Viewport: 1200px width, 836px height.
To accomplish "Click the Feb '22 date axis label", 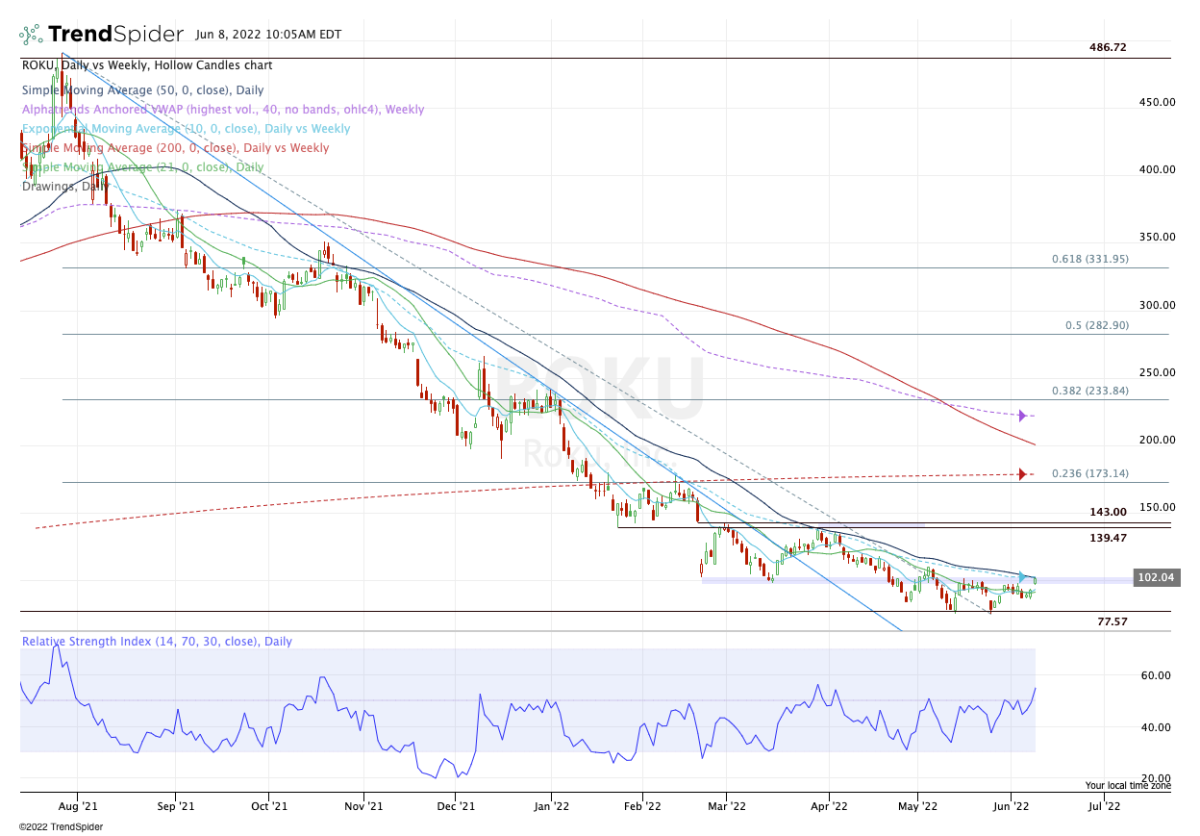I will pos(640,804).
